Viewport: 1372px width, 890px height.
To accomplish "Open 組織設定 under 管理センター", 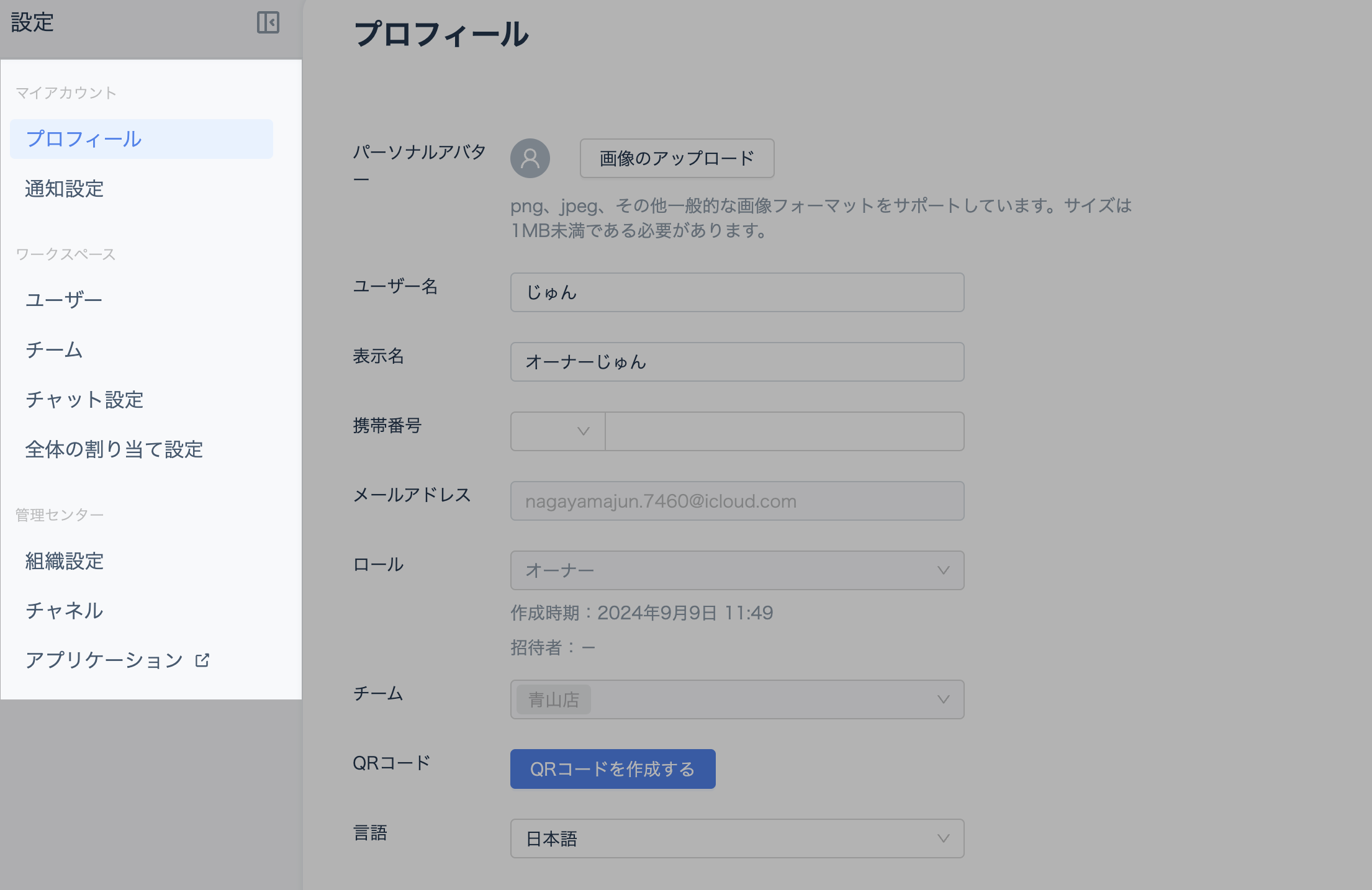I will [65, 561].
